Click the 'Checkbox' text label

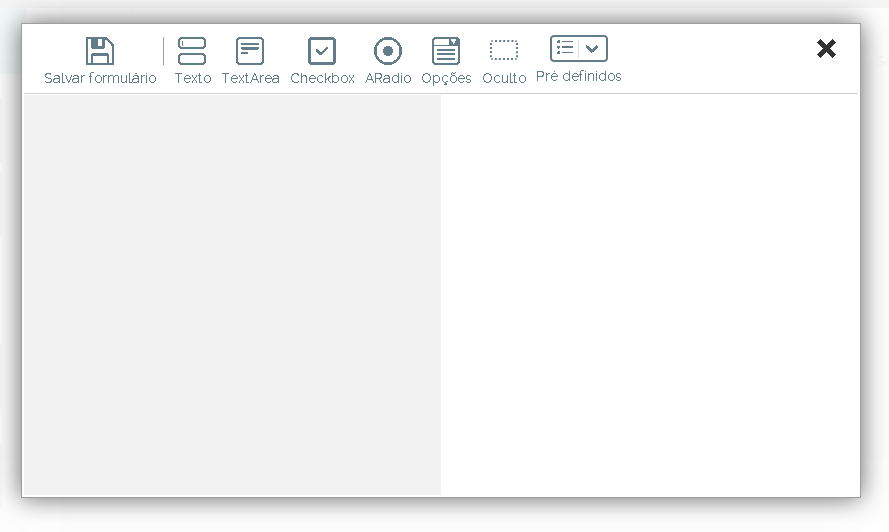(x=322, y=78)
